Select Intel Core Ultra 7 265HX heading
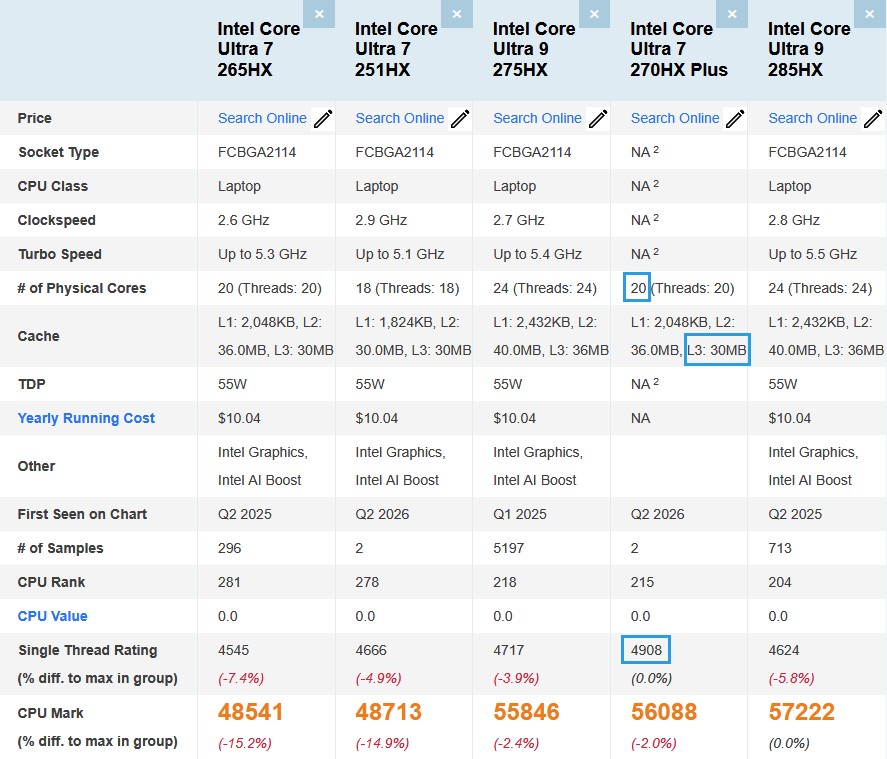This screenshot has height=759, width=887. [259, 49]
